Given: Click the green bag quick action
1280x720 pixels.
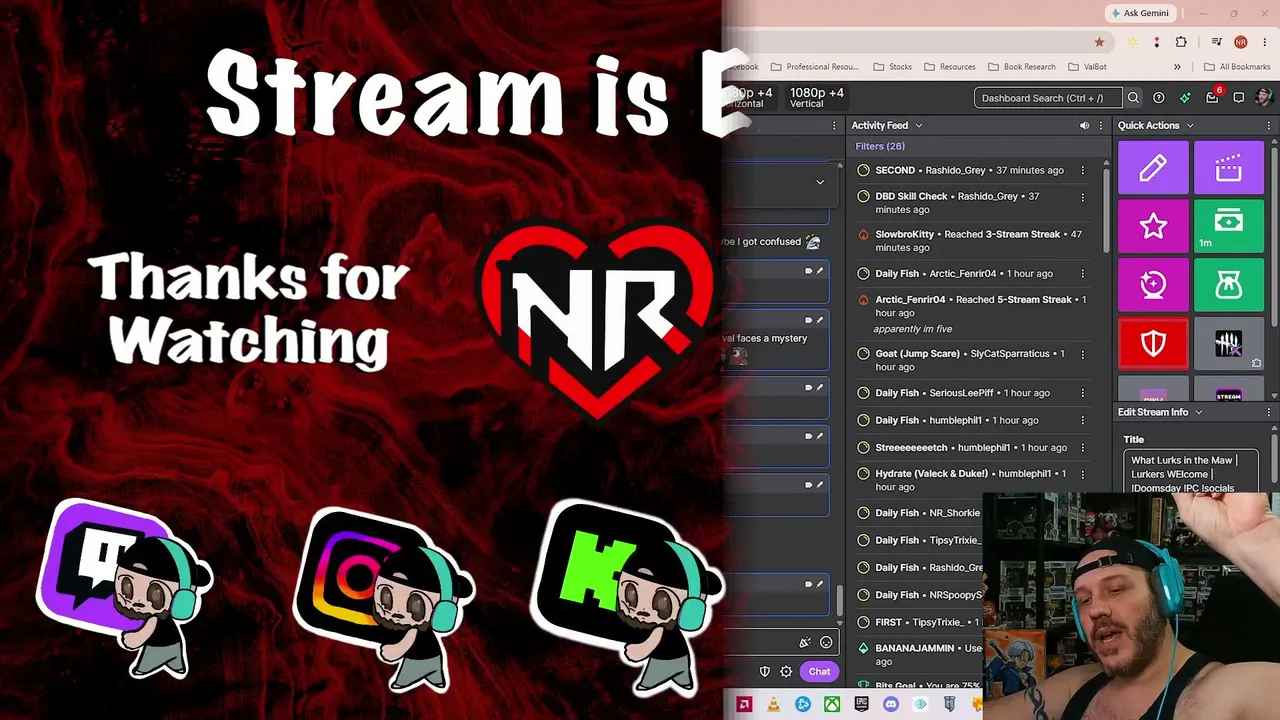Looking at the screenshot, I should coord(1229,285).
